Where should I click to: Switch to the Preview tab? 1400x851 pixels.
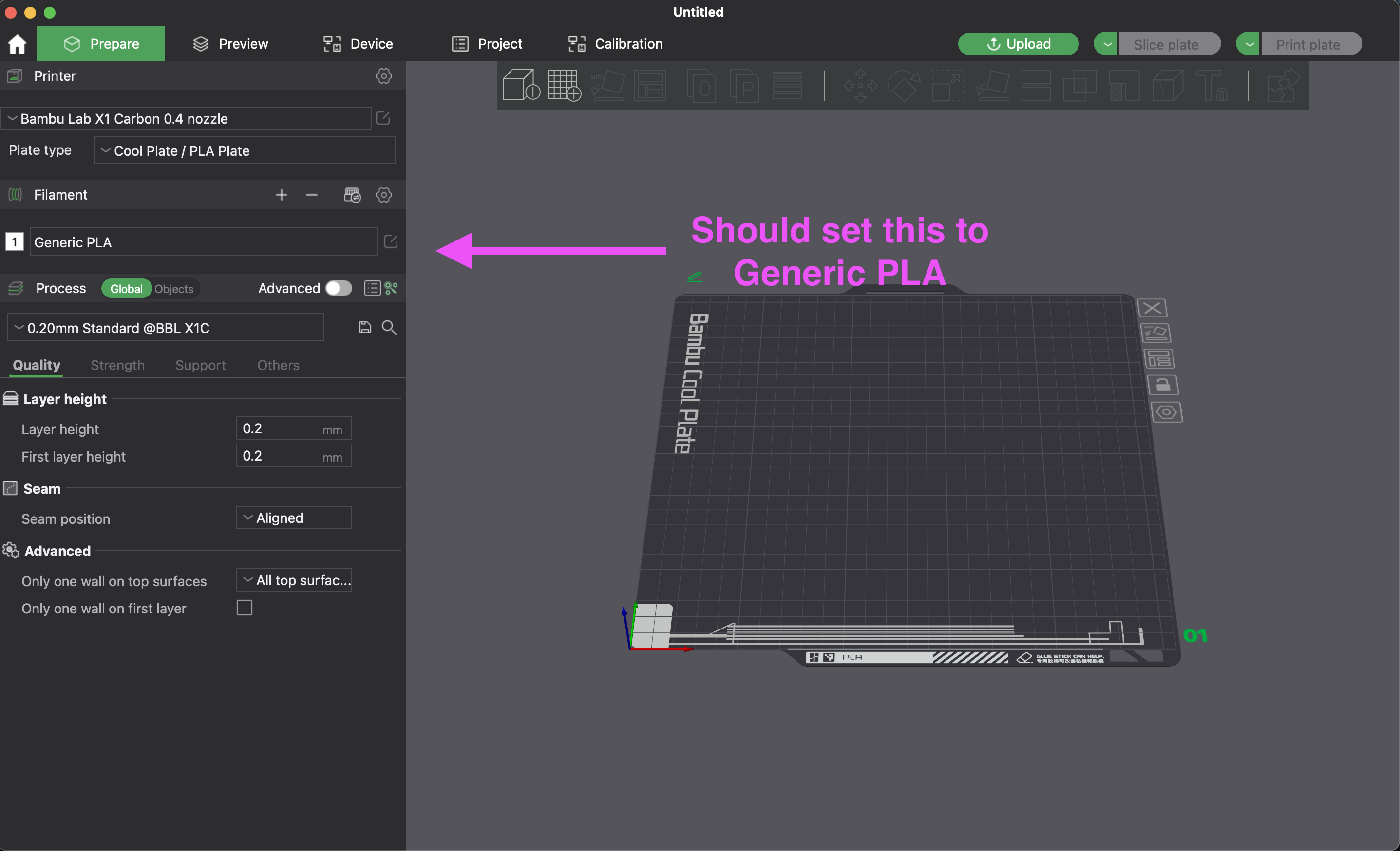click(x=230, y=44)
